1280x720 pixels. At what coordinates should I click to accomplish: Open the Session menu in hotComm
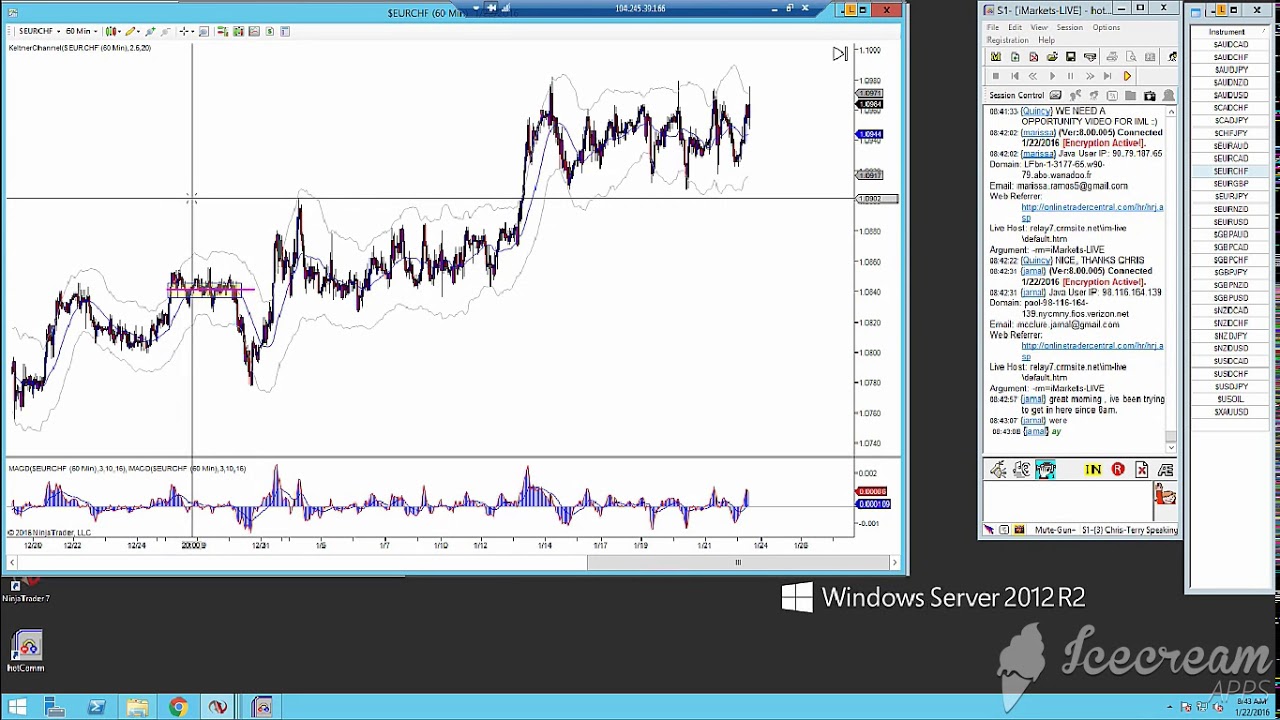pyautogui.click(x=1069, y=27)
